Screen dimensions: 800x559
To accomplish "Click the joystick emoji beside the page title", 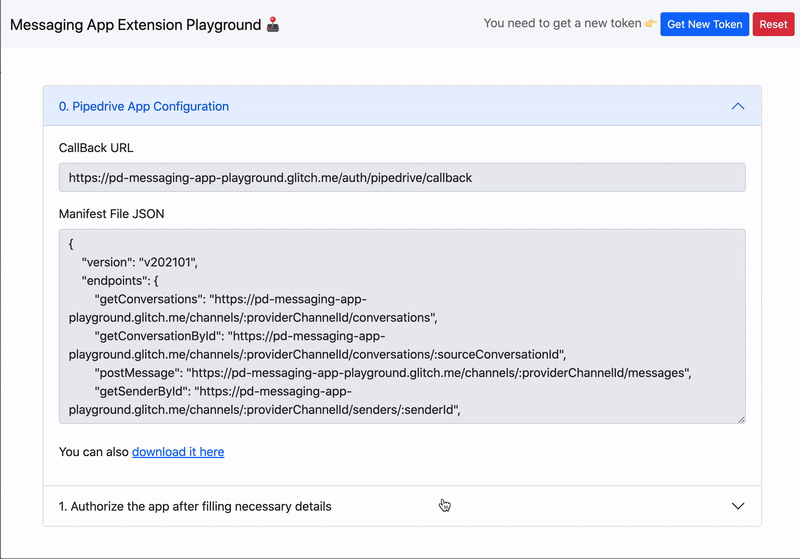I will (273, 24).
